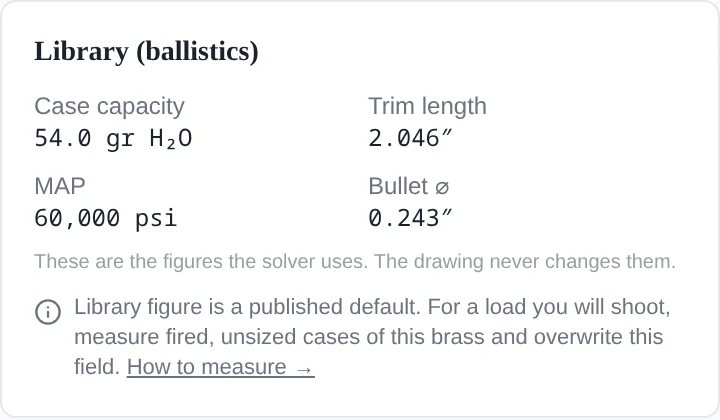Click the Case capacity label

pyautogui.click(x=109, y=106)
